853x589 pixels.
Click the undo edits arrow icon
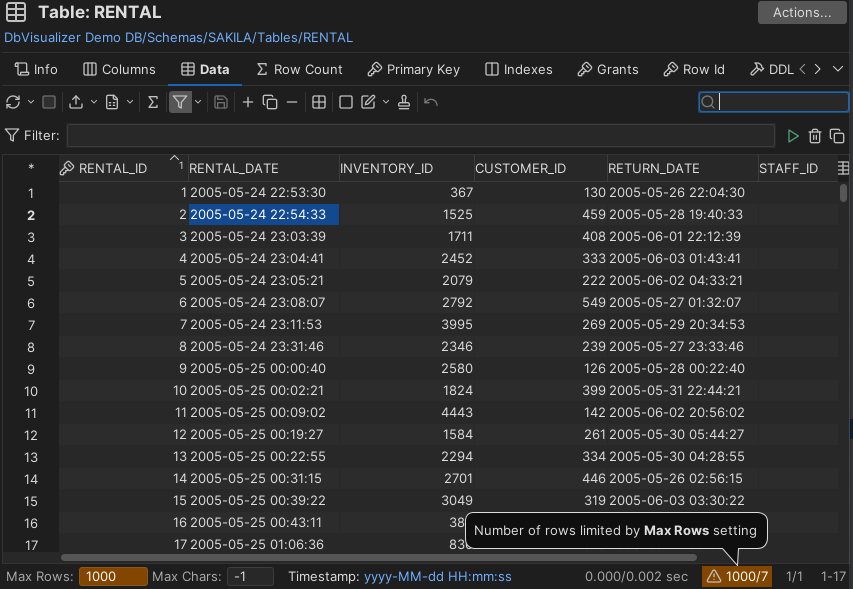431,102
